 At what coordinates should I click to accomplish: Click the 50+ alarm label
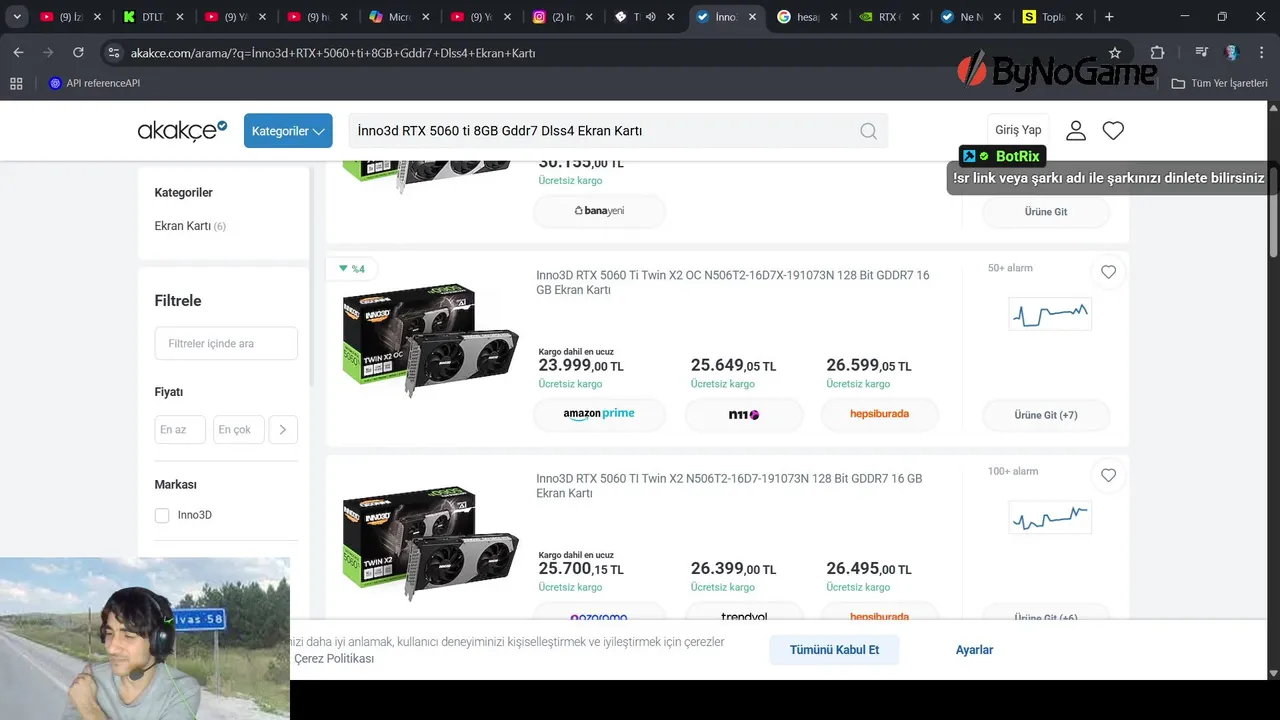(1010, 268)
